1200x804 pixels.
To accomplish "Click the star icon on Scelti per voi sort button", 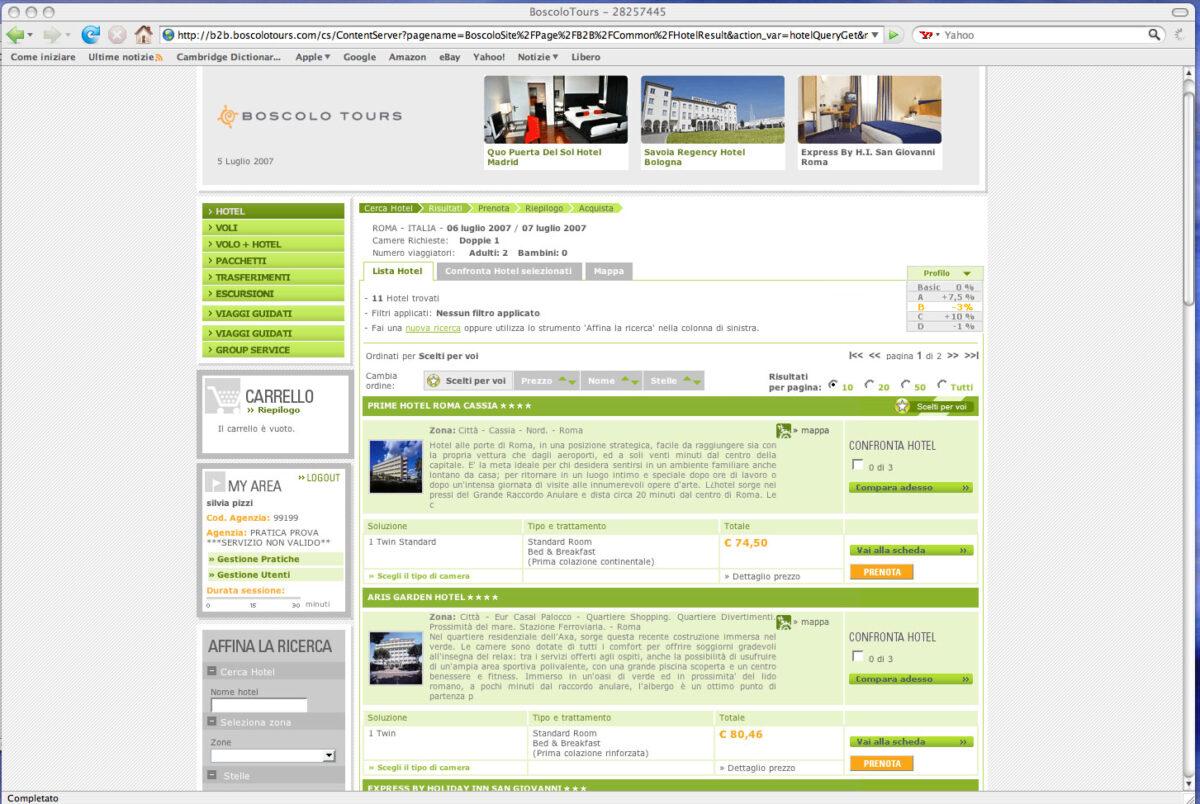I will 433,381.
